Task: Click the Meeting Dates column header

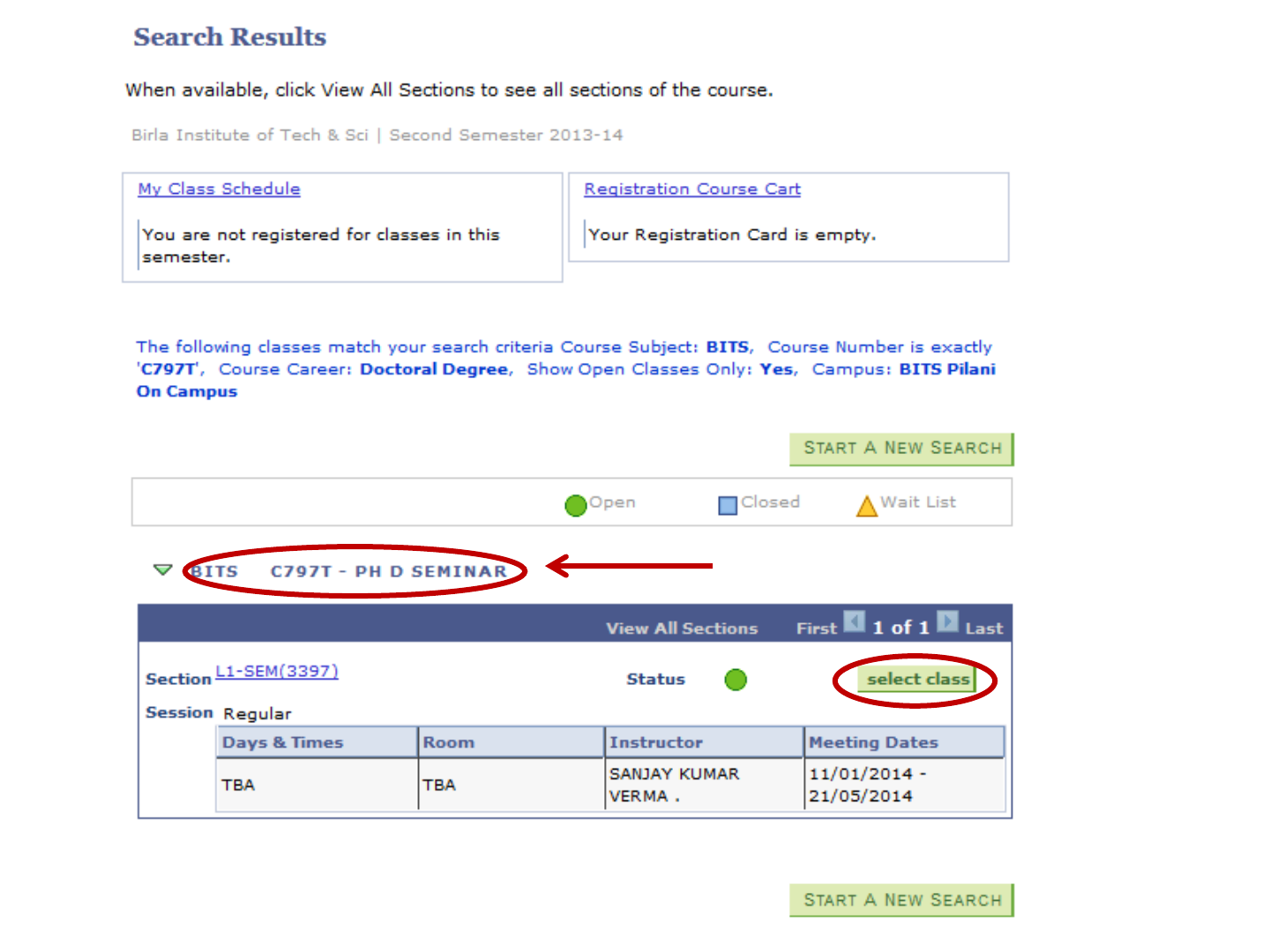Action: click(905, 742)
